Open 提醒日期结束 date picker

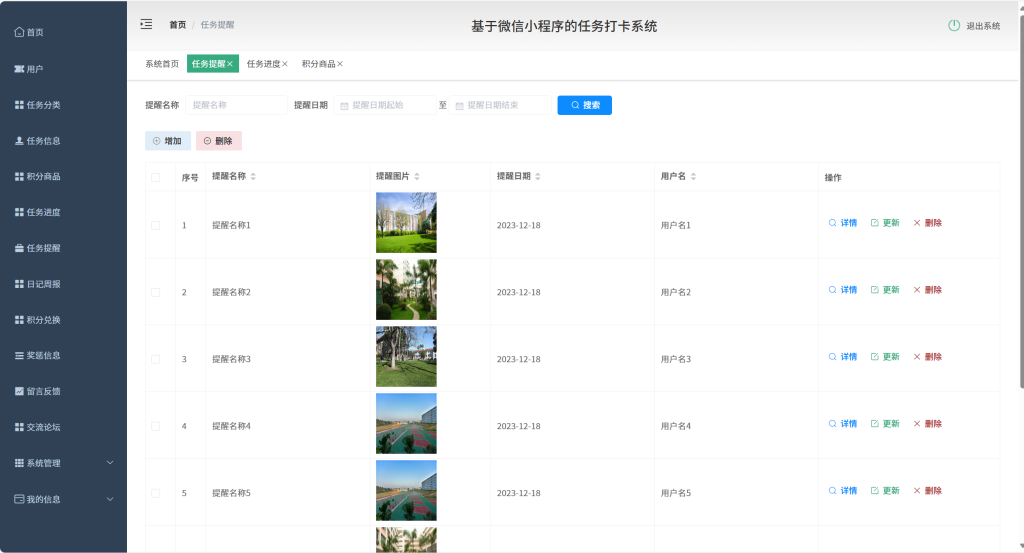pyautogui.click(x=500, y=105)
